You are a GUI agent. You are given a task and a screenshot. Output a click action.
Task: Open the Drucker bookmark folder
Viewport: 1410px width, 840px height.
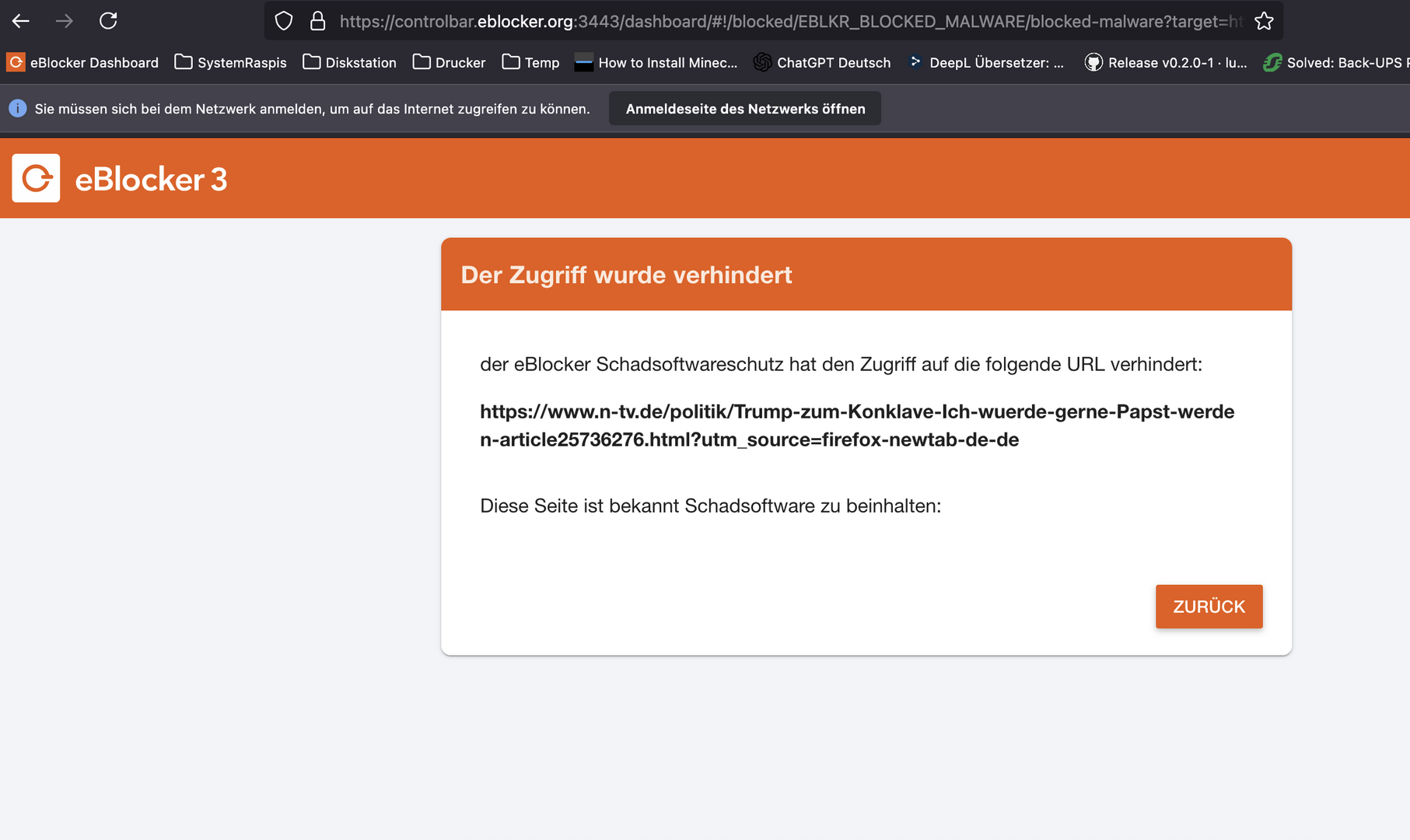tap(449, 62)
